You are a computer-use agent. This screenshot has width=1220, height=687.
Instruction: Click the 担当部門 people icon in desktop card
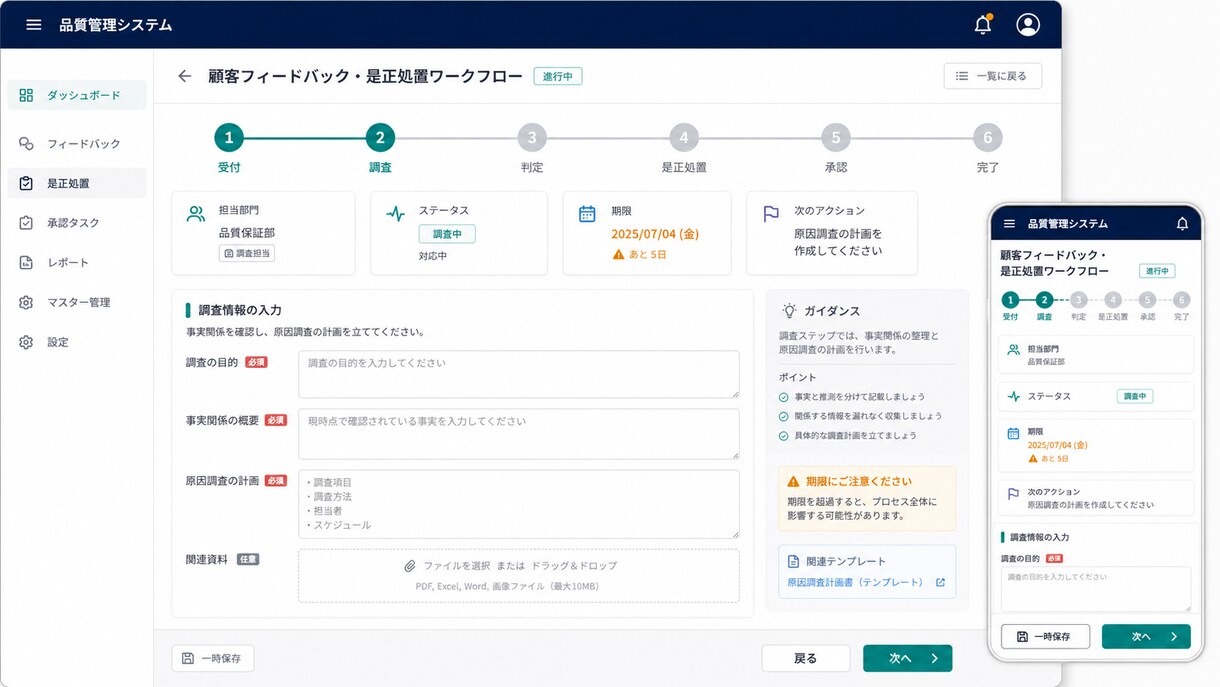click(x=196, y=213)
